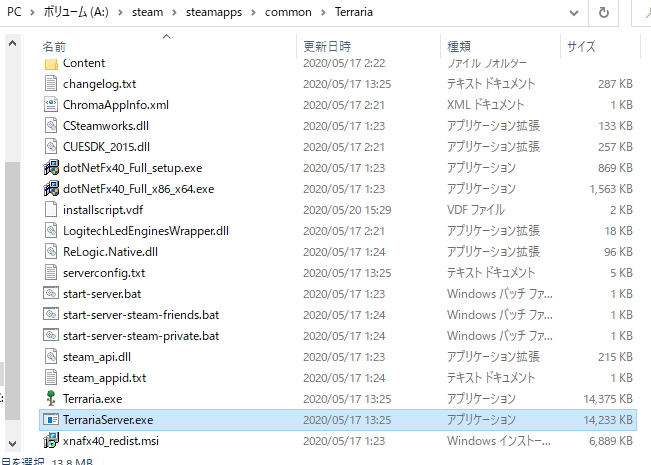651x465 pixels.
Task: Click the dotNetFx40_Full_setup.exe installer icon
Action: click(51, 168)
